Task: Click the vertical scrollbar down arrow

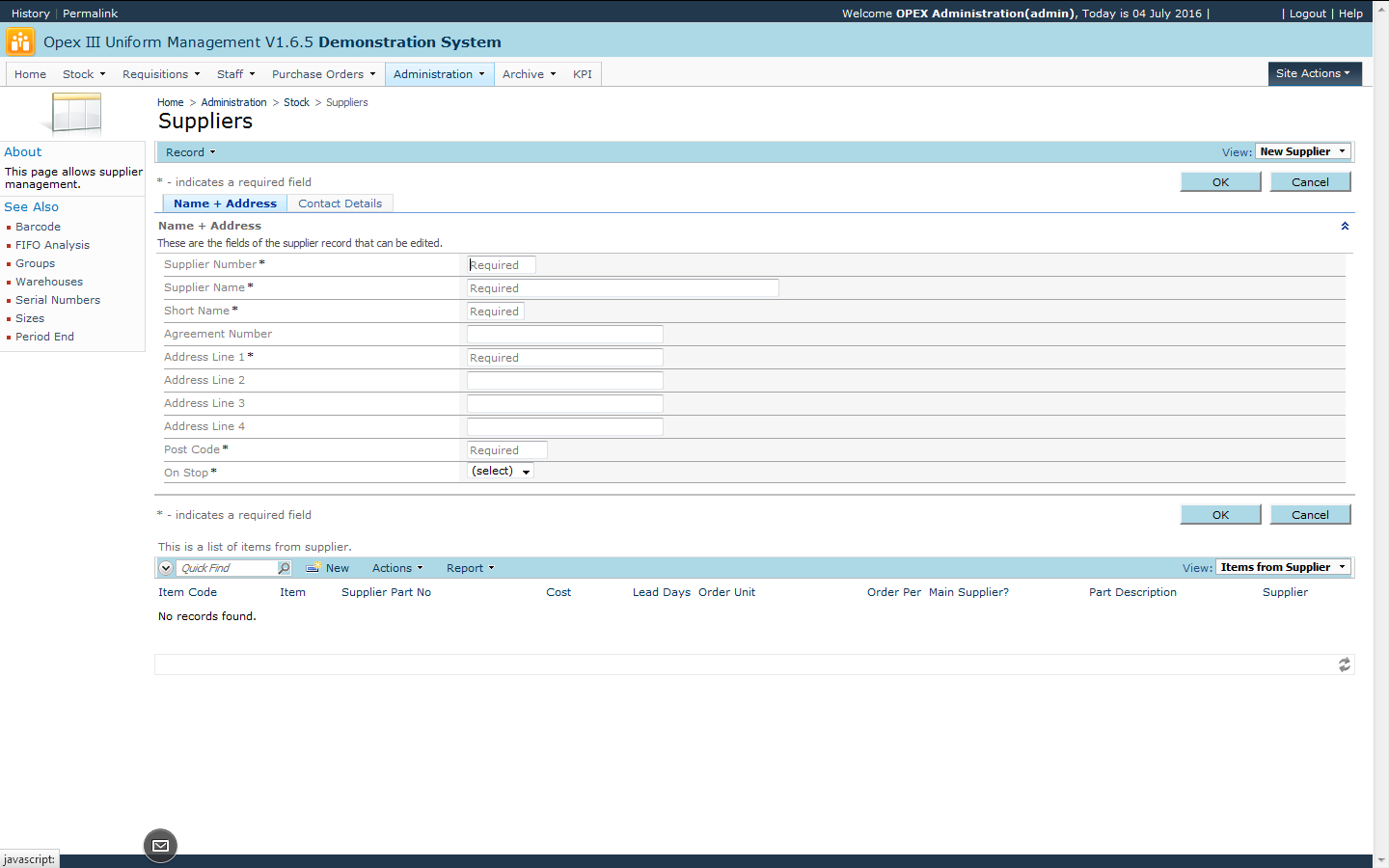Action: [1381, 860]
